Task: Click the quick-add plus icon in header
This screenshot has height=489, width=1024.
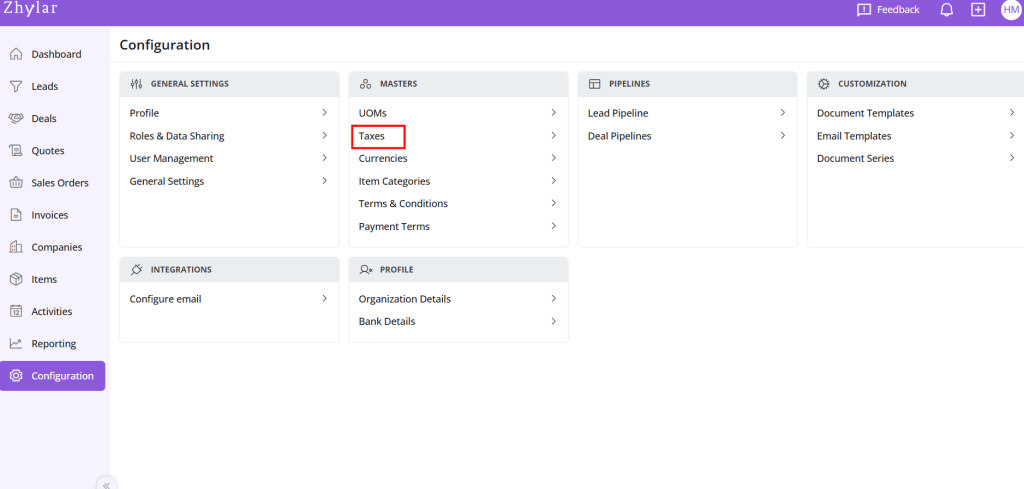Action: [x=978, y=10]
